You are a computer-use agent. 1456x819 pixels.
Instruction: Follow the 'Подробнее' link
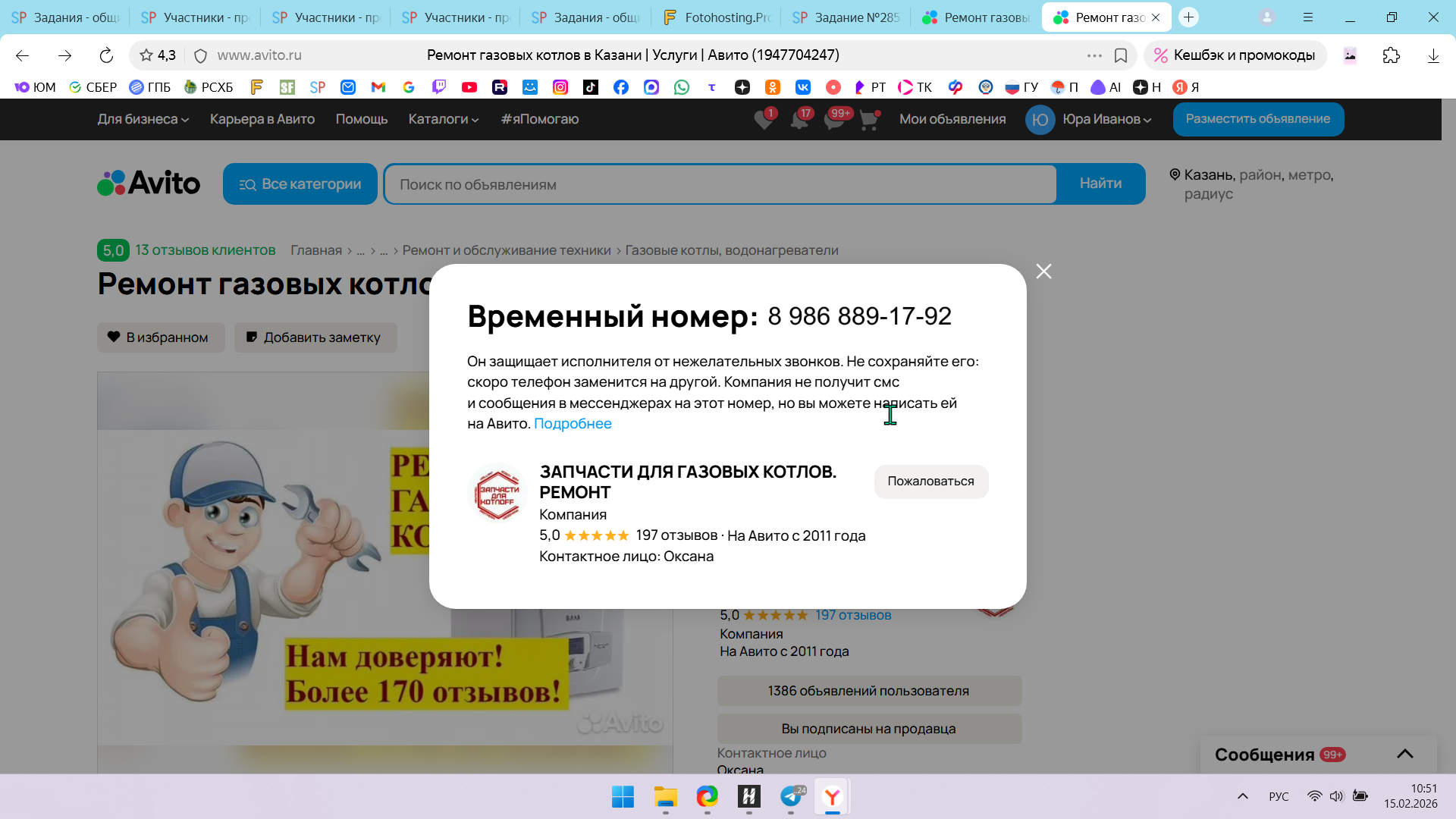coord(573,424)
